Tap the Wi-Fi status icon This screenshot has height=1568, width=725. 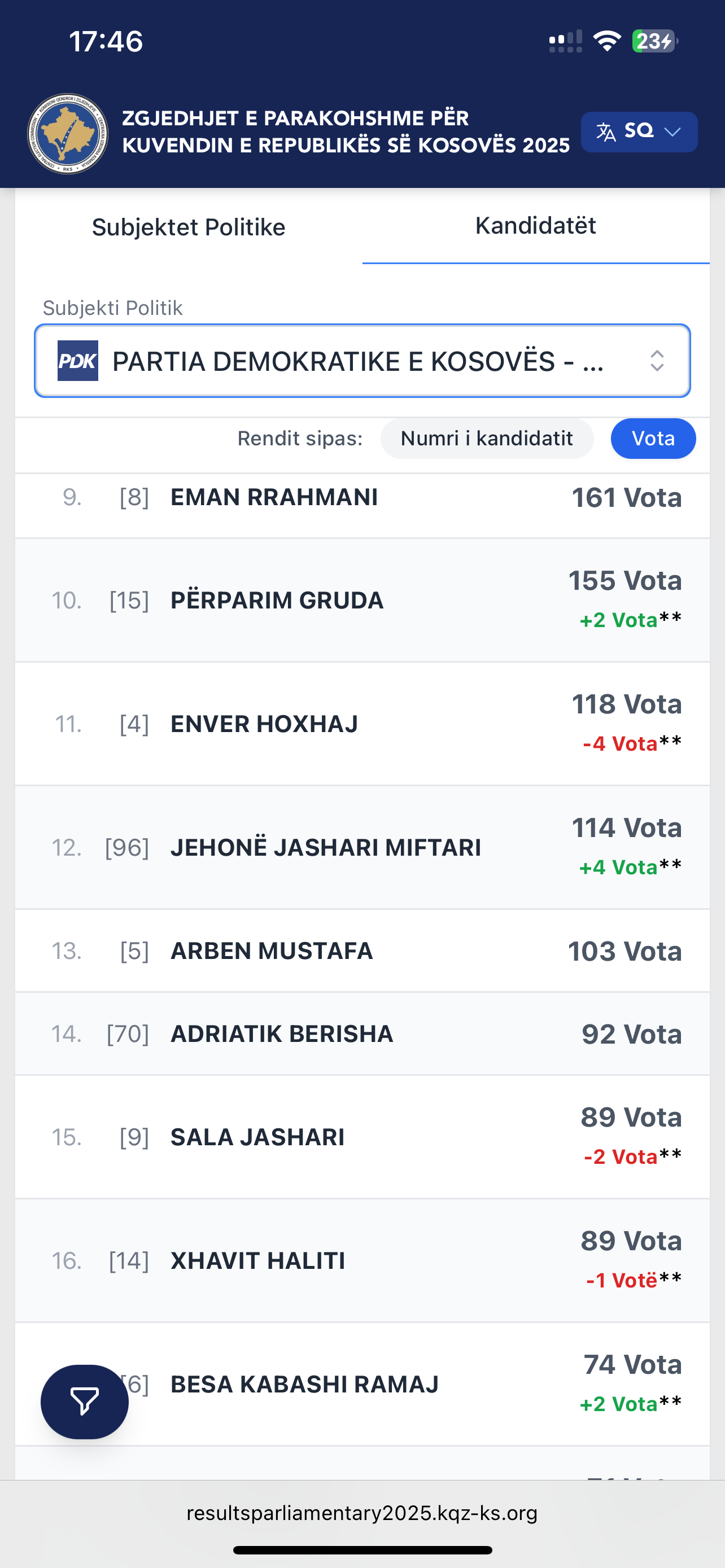click(606, 41)
